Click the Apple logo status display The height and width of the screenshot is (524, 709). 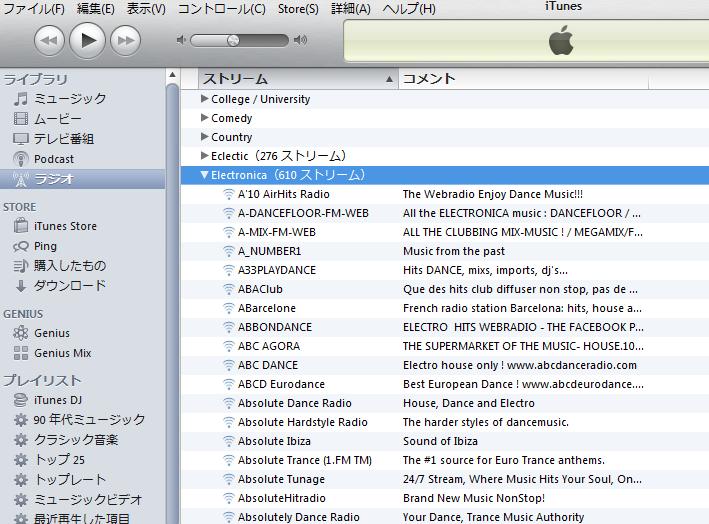(561, 41)
